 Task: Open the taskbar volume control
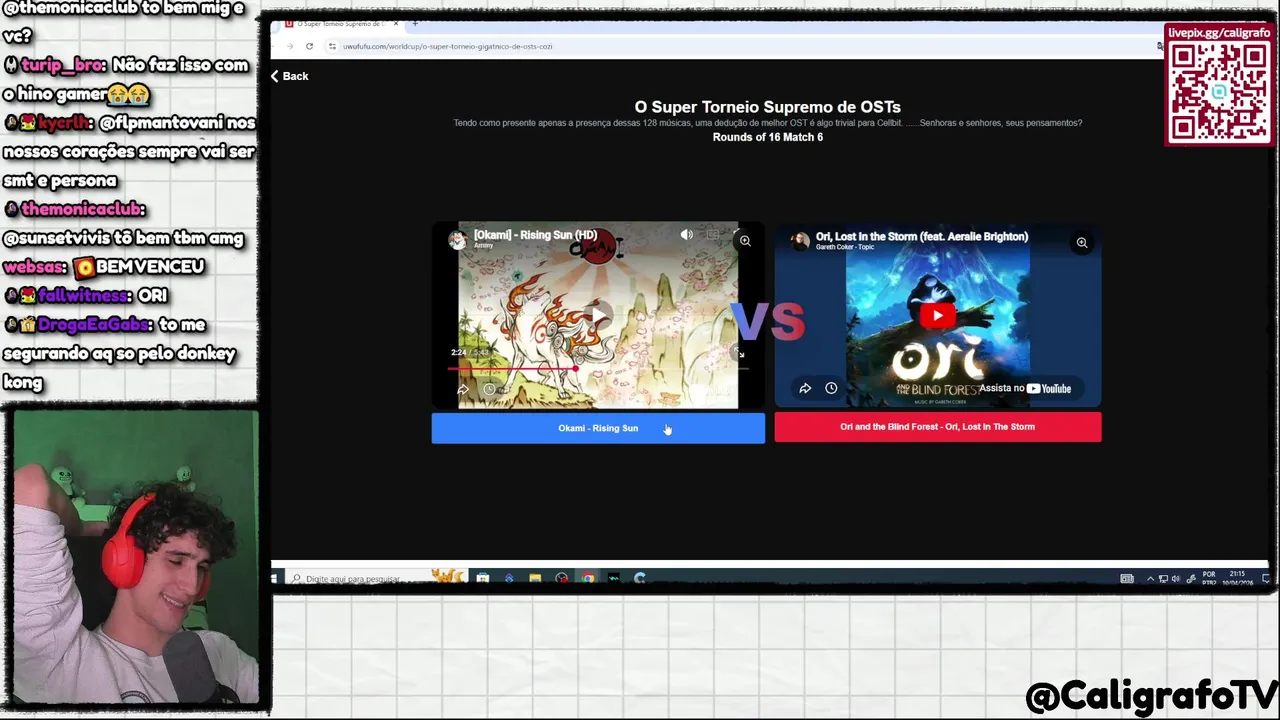pos(1175,578)
